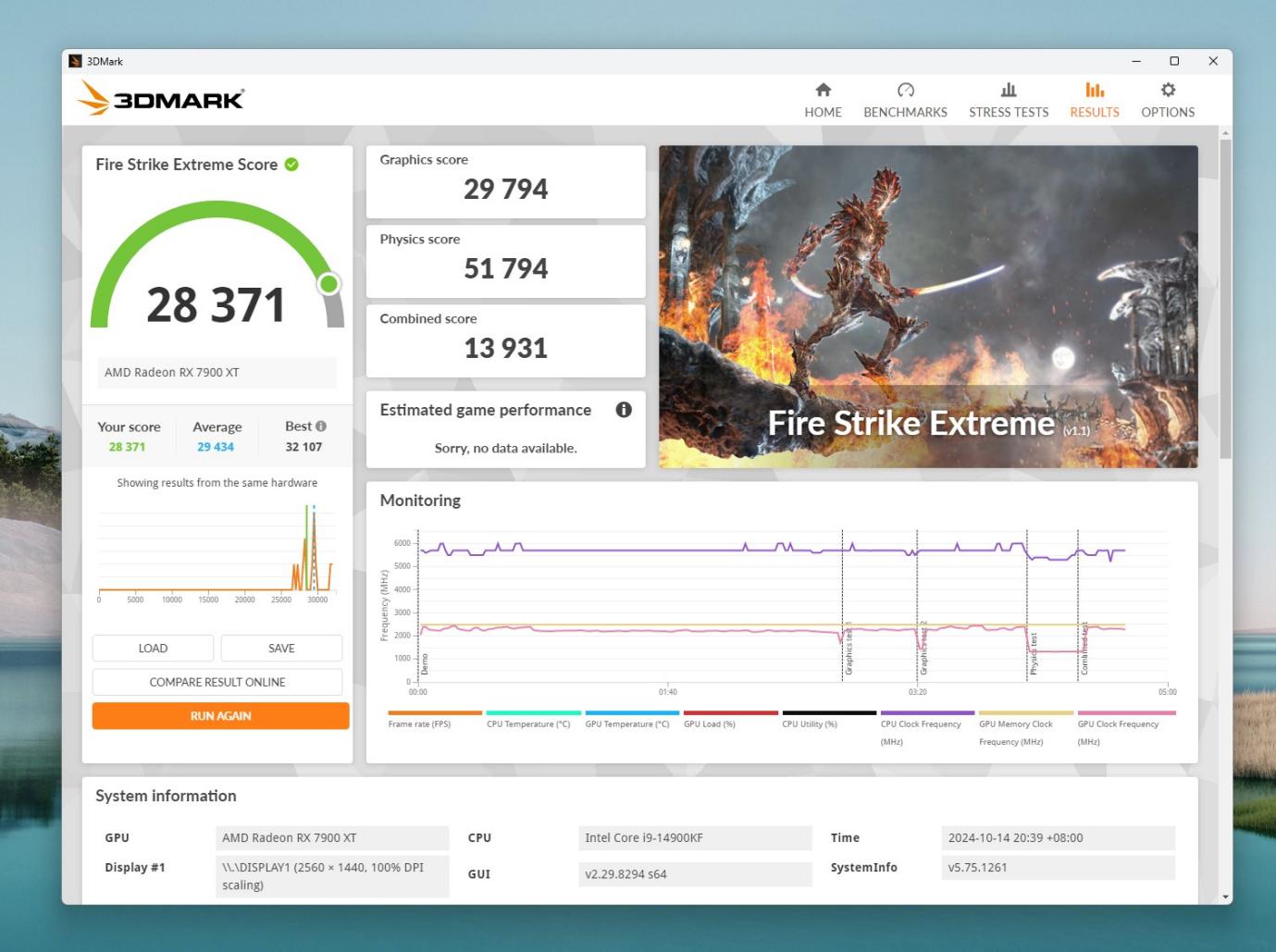Click info icon next to Best score
This screenshot has width=1276, height=952.
pyautogui.click(x=321, y=427)
